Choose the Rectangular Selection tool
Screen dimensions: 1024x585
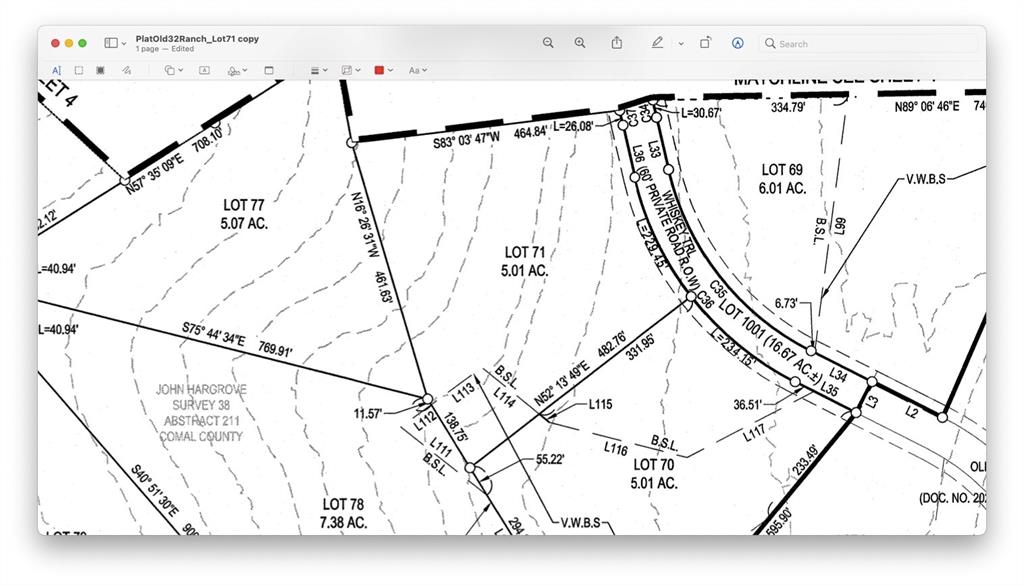coord(79,71)
